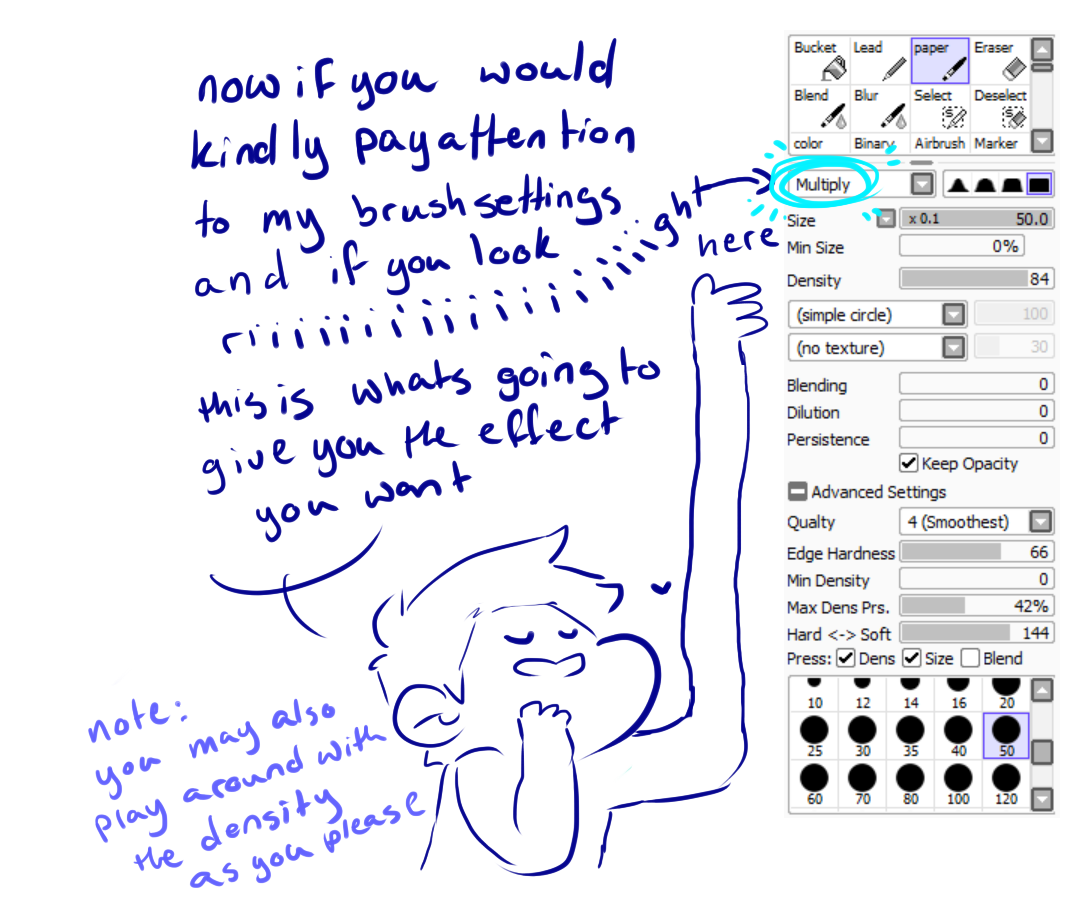Expand the (no texture) dropdown
This screenshot has height=902, width=1083.
click(954, 348)
